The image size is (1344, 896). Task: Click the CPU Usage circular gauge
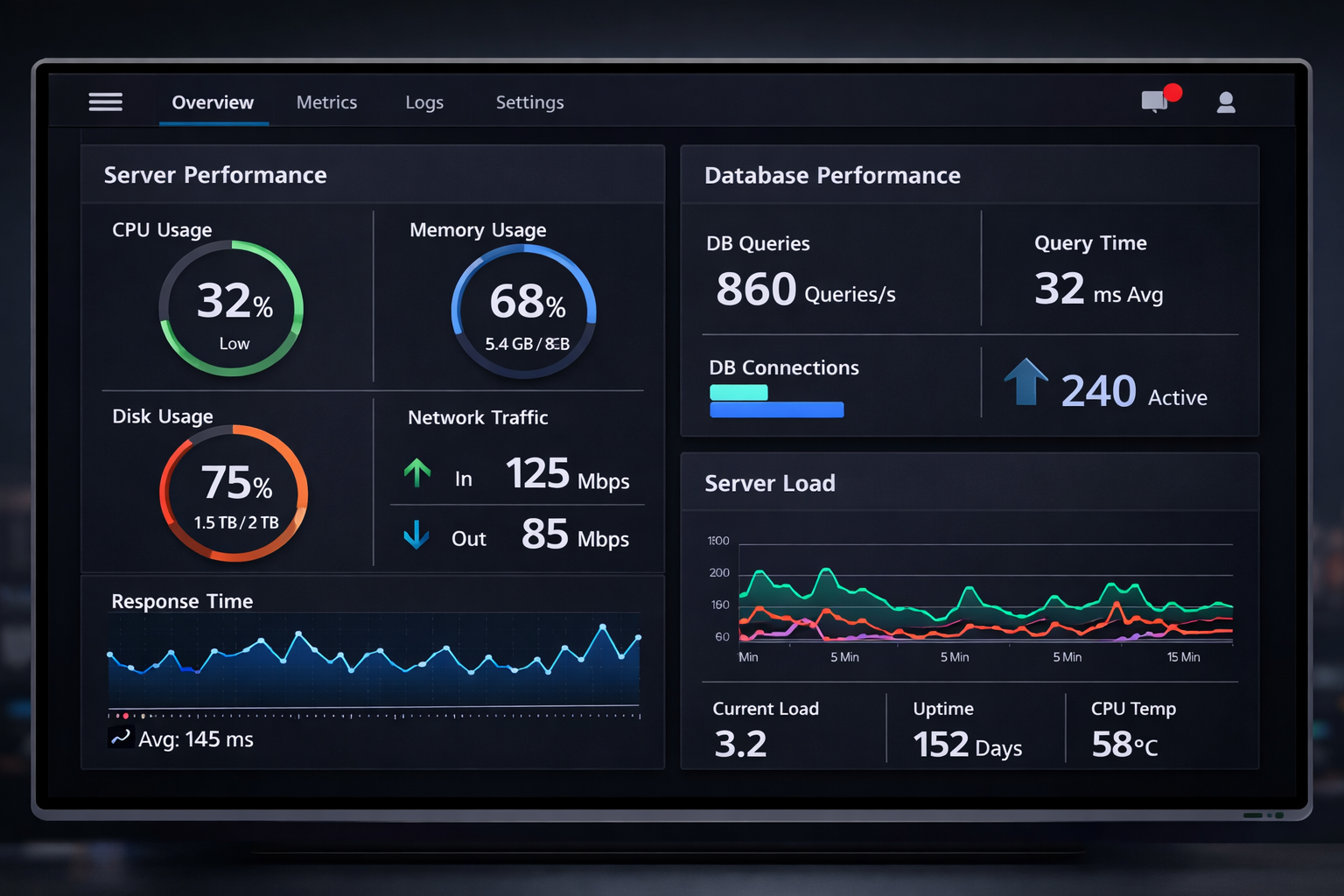[x=231, y=311]
